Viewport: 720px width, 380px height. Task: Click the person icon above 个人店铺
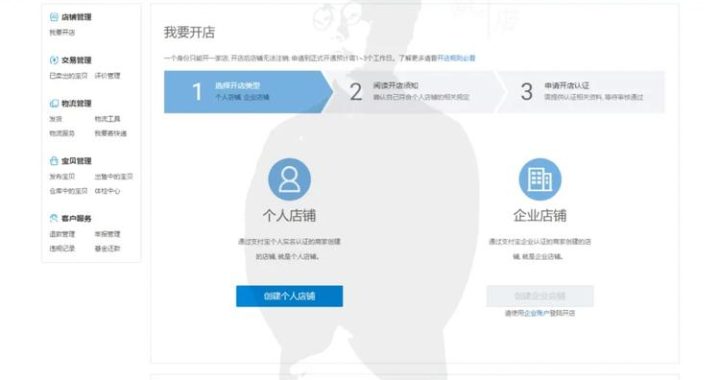tap(289, 179)
